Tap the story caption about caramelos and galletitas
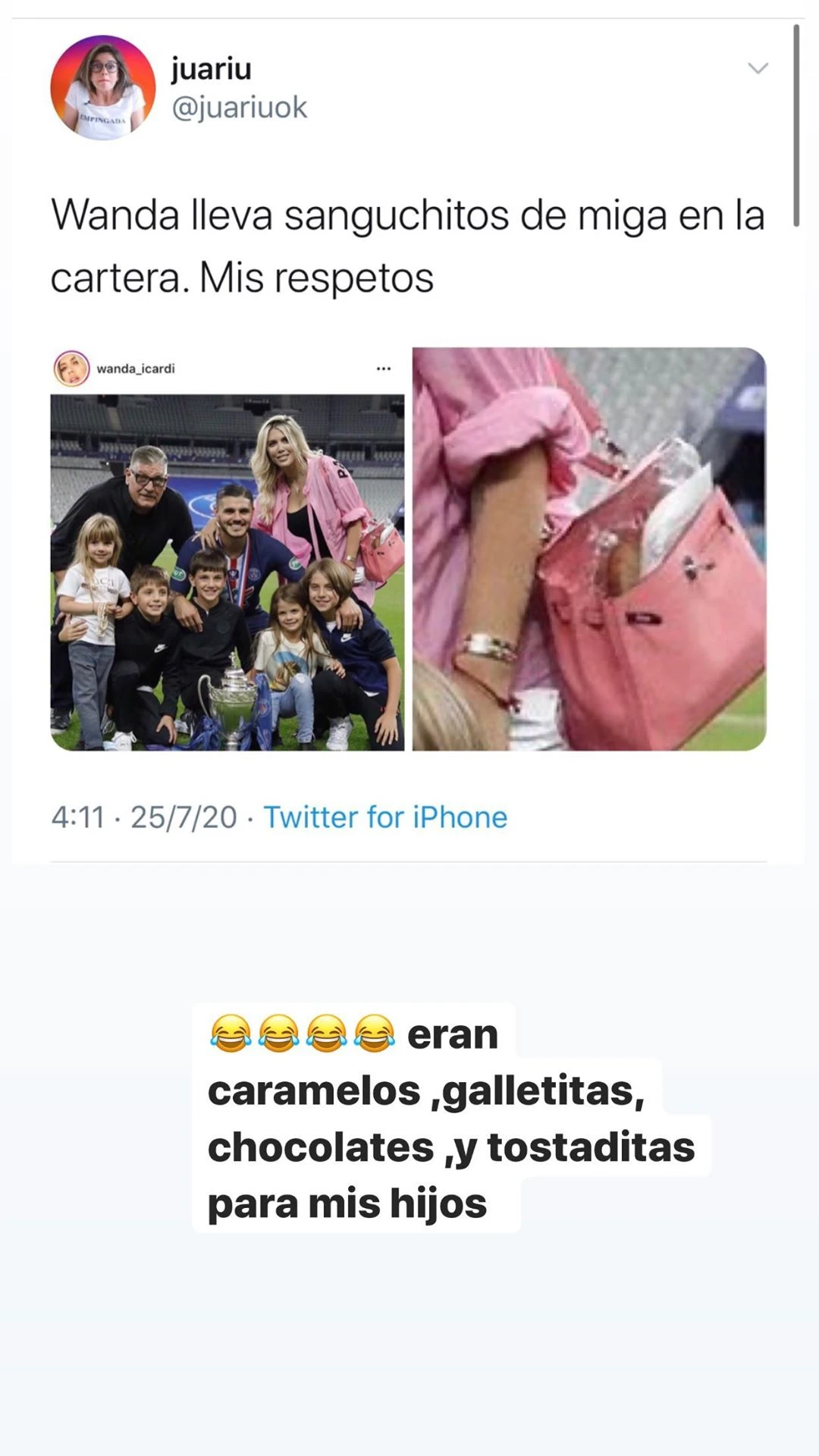 pyautogui.click(x=452, y=1118)
